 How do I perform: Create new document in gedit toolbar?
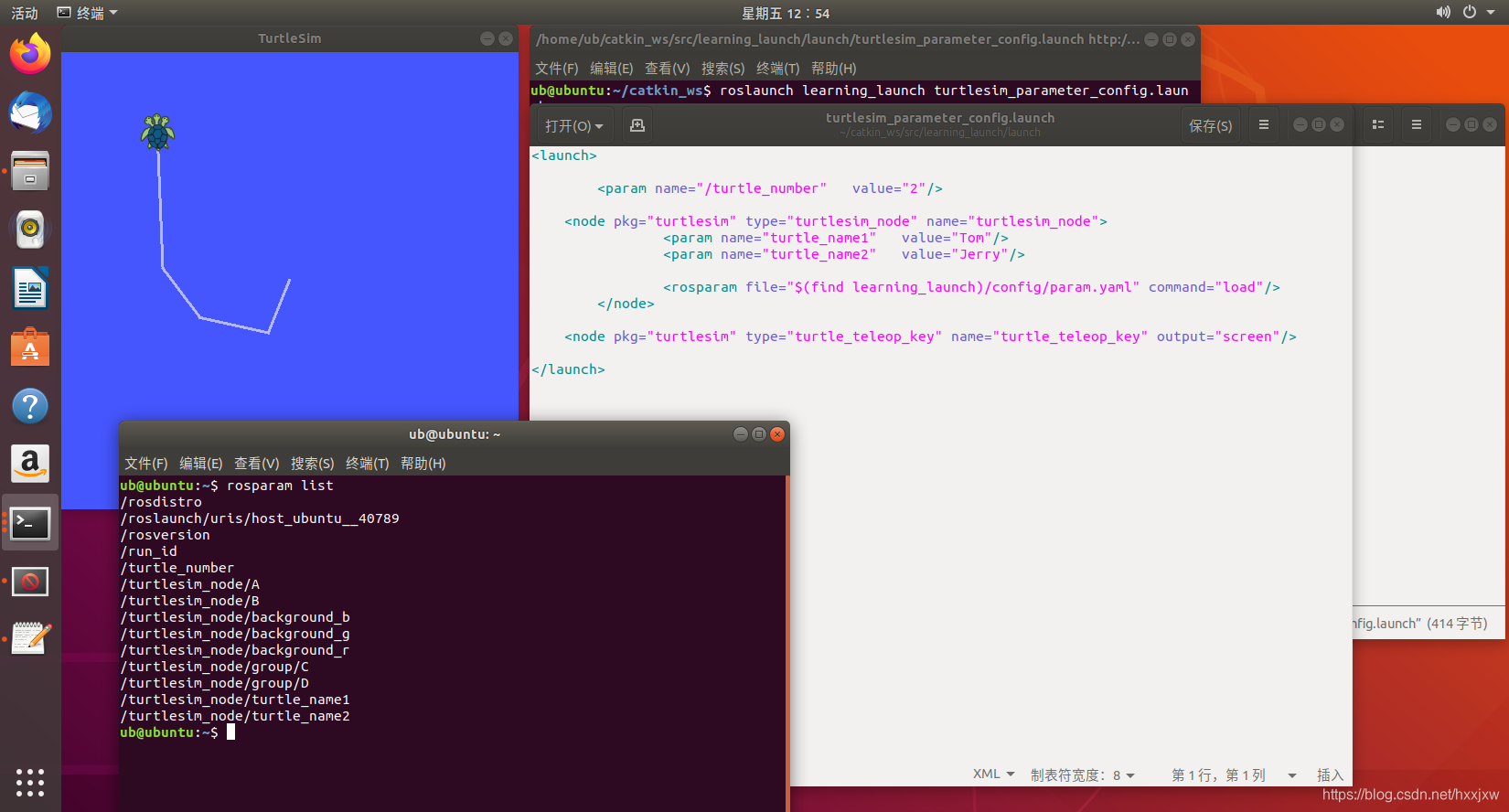pyautogui.click(x=637, y=125)
